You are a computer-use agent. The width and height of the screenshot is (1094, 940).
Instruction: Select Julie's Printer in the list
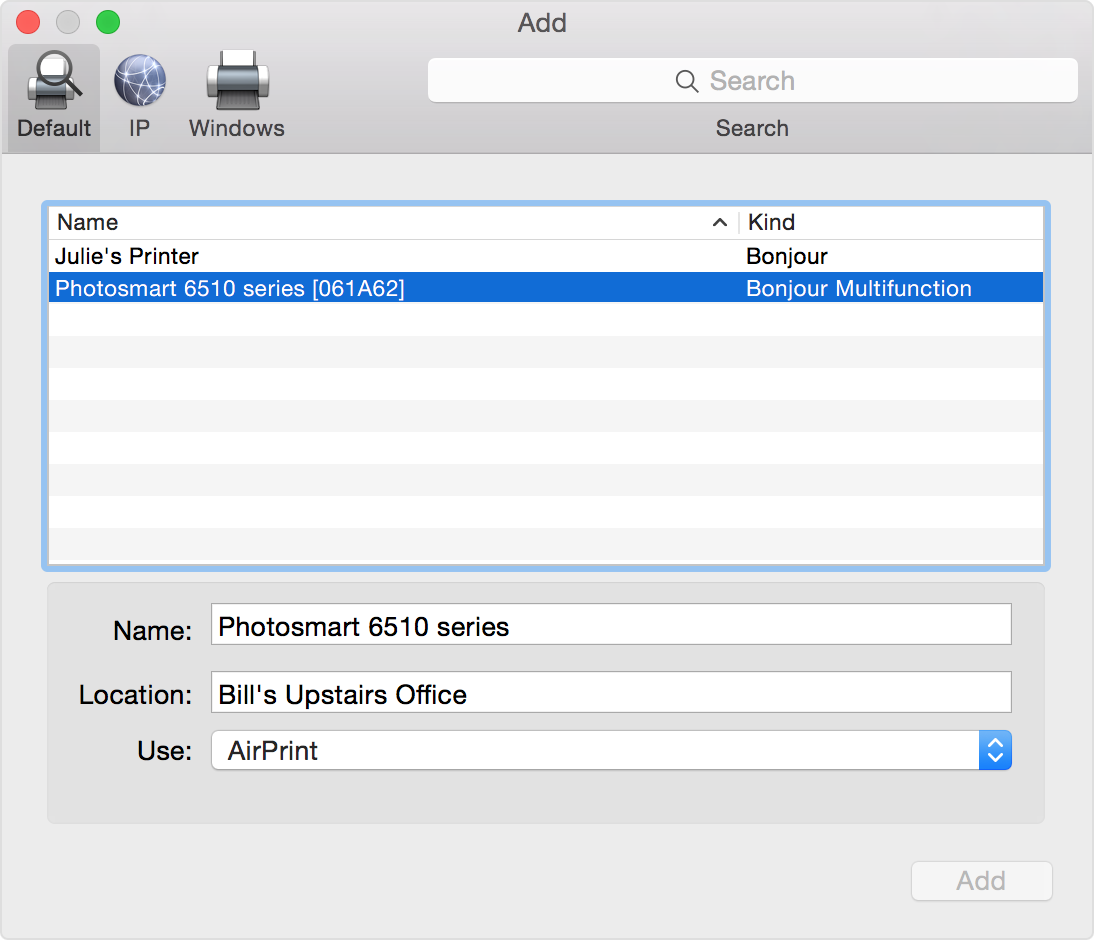point(546,256)
